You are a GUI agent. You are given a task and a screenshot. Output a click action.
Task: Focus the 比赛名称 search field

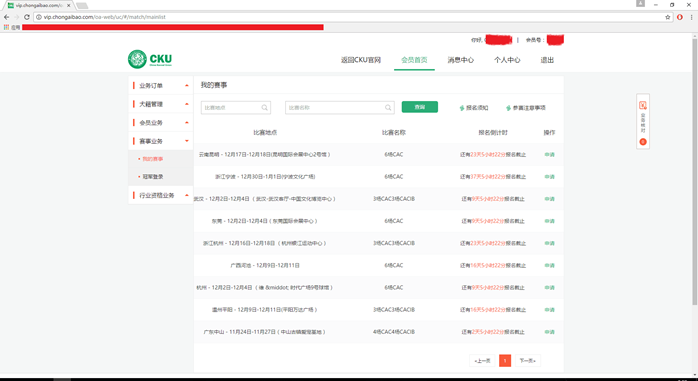click(340, 107)
